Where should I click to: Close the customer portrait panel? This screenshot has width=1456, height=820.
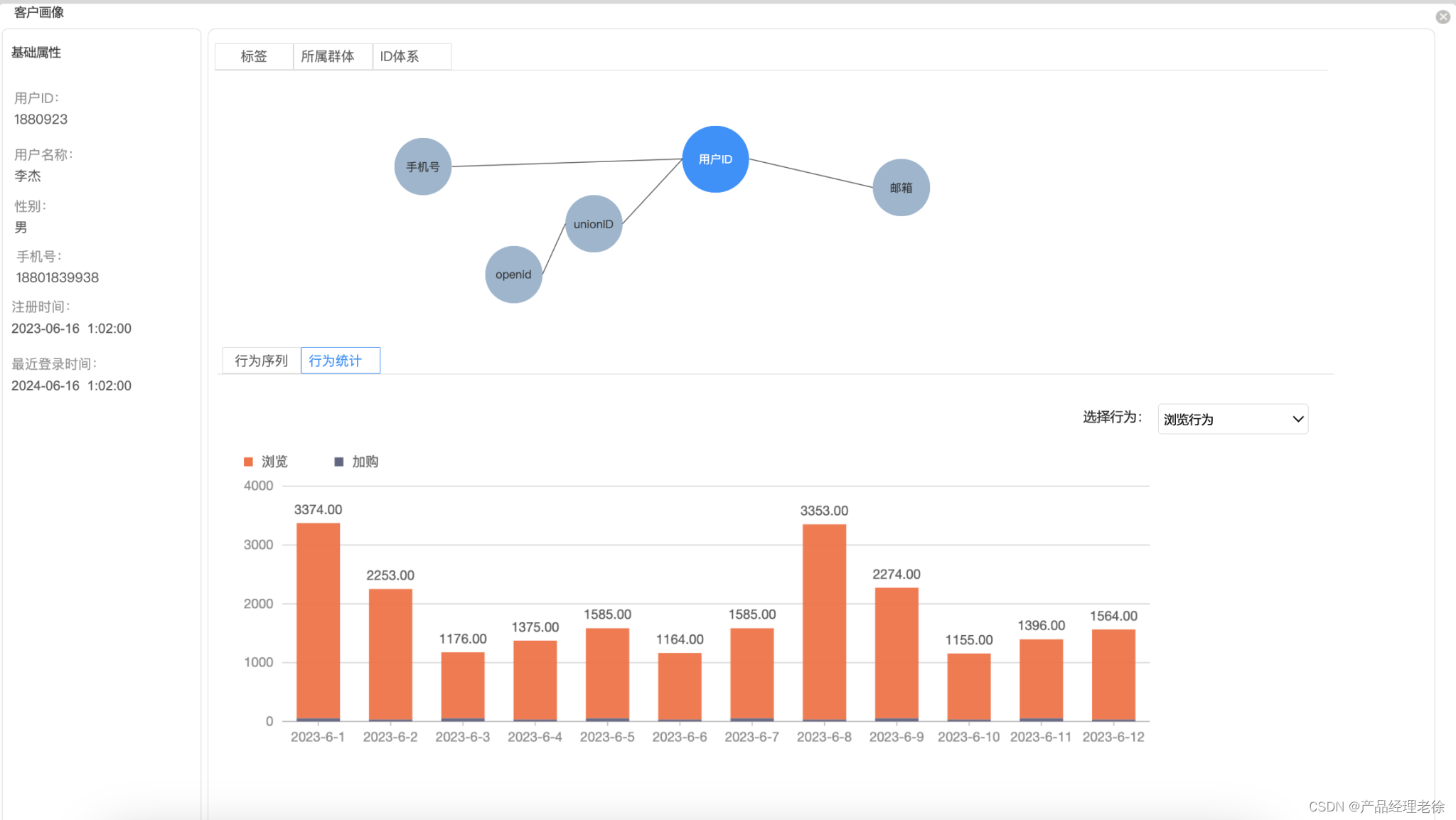(x=1442, y=17)
